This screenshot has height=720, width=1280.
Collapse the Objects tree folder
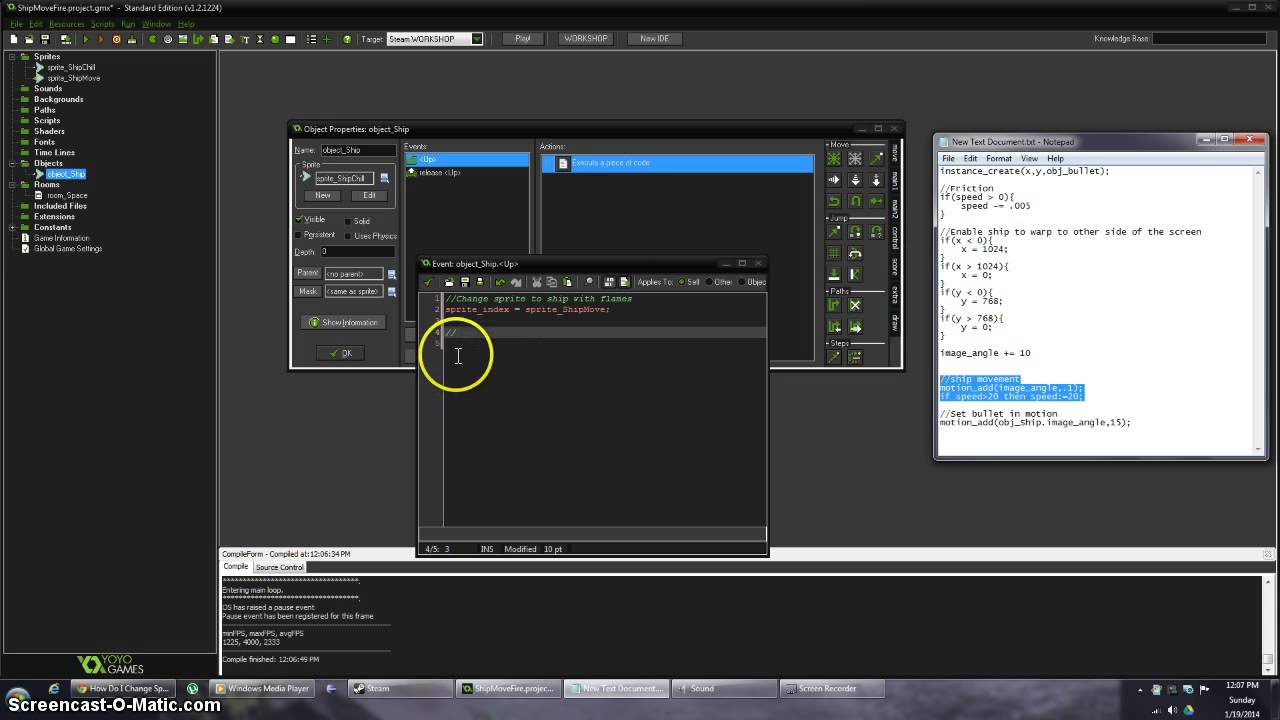click(13, 163)
